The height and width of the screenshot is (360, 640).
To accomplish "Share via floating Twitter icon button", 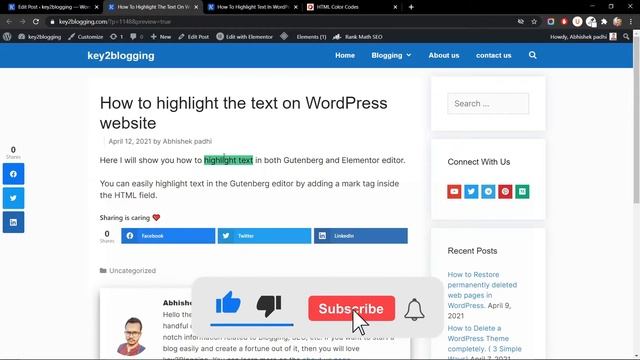I will pyautogui.click(x=13, y=198).
